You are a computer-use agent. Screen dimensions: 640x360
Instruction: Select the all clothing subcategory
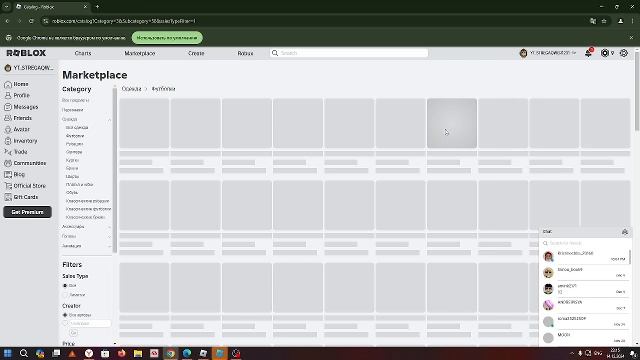point(77,127)
